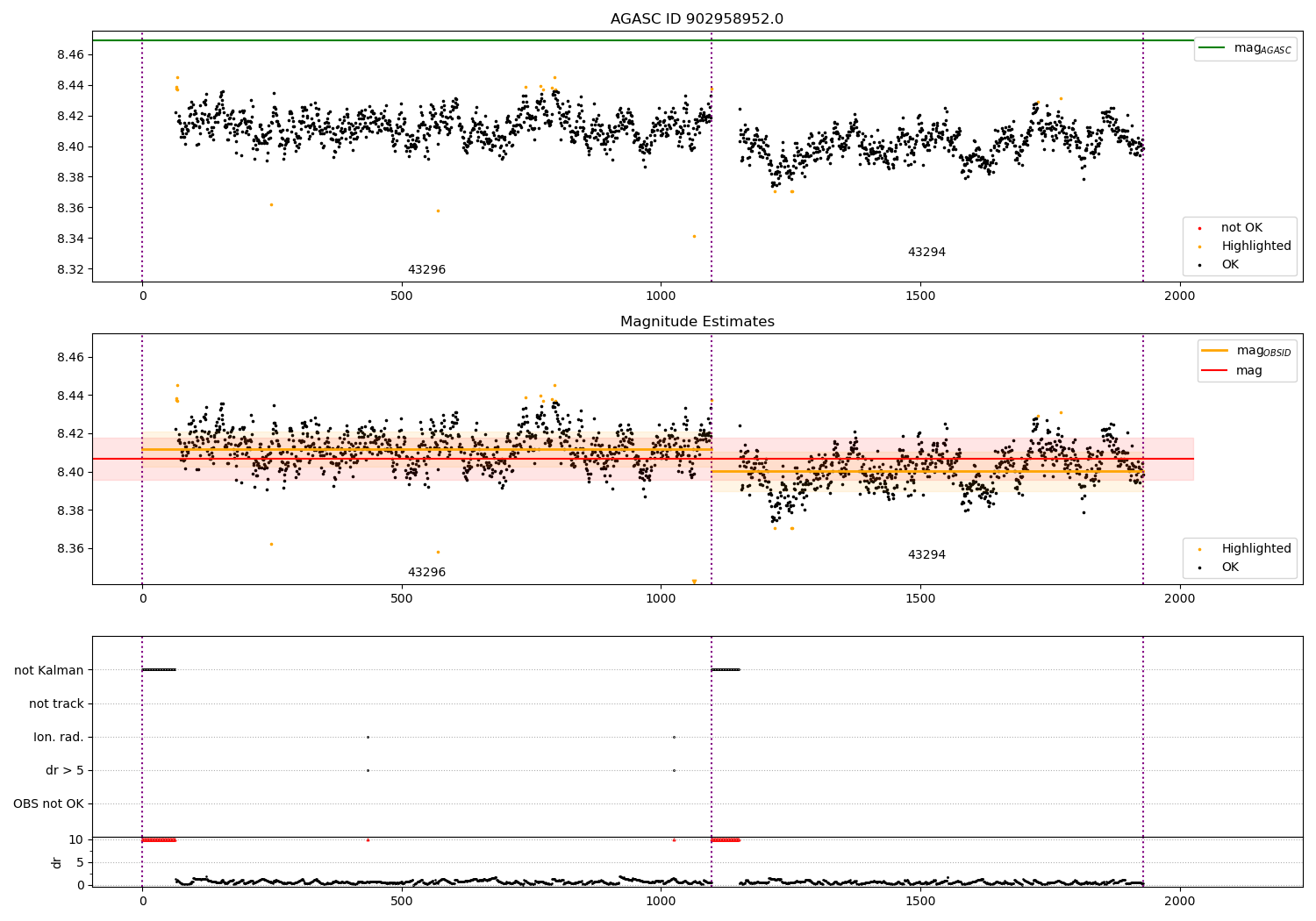Click the 1000 x-tick under the middle plot
This screenshot has height=921, width=1316.
pos(661,599)
